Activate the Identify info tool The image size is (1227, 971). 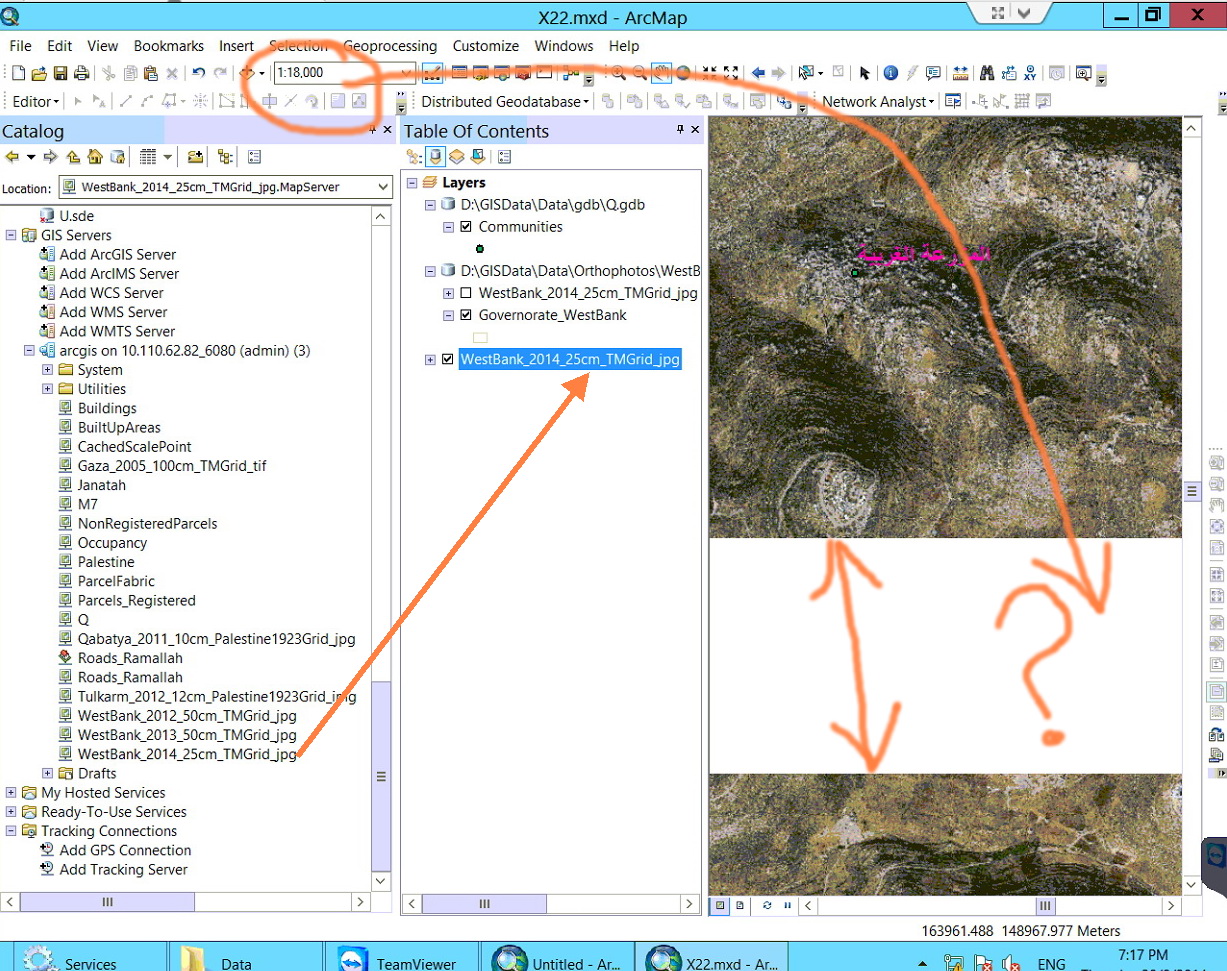click(x=889, y=73)
